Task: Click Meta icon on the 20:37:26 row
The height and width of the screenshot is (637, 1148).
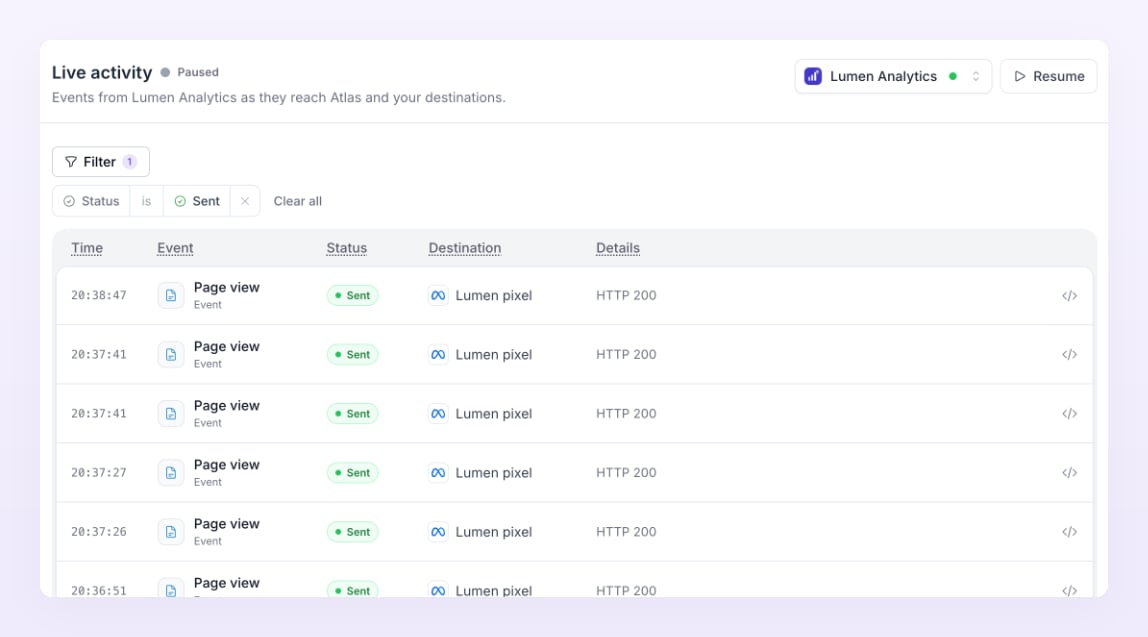Action: tap(438, 532)
